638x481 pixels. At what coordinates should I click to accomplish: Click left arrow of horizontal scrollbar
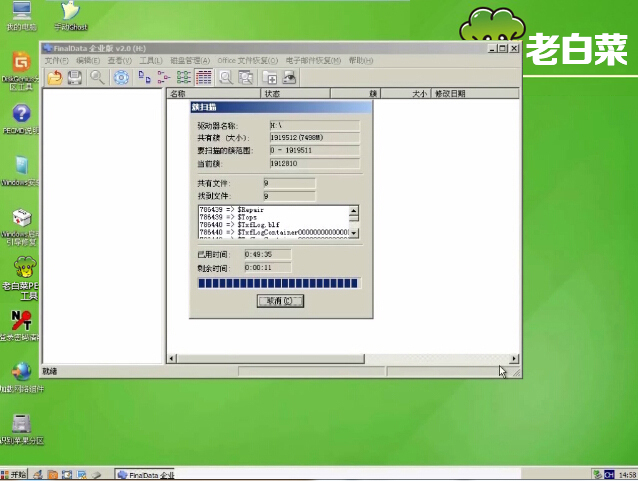pos(172,359)
